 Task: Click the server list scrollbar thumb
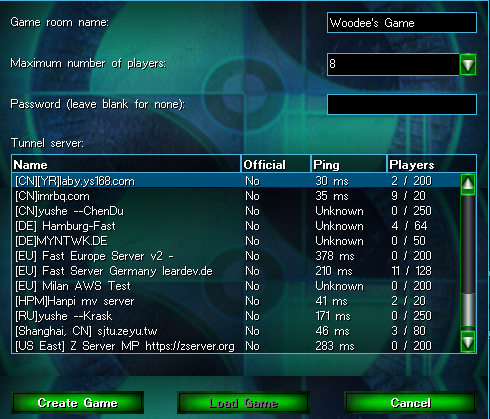click(x=468, y=310)
